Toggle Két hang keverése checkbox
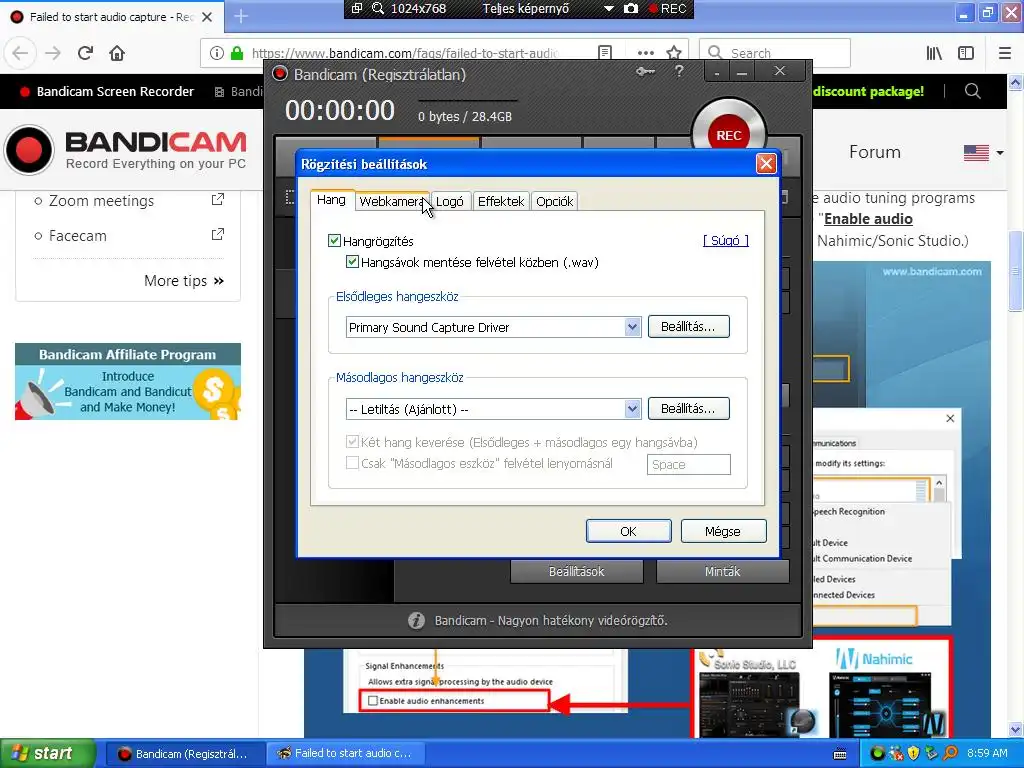This screenshot has height=768, width=1024. (352, 442)
